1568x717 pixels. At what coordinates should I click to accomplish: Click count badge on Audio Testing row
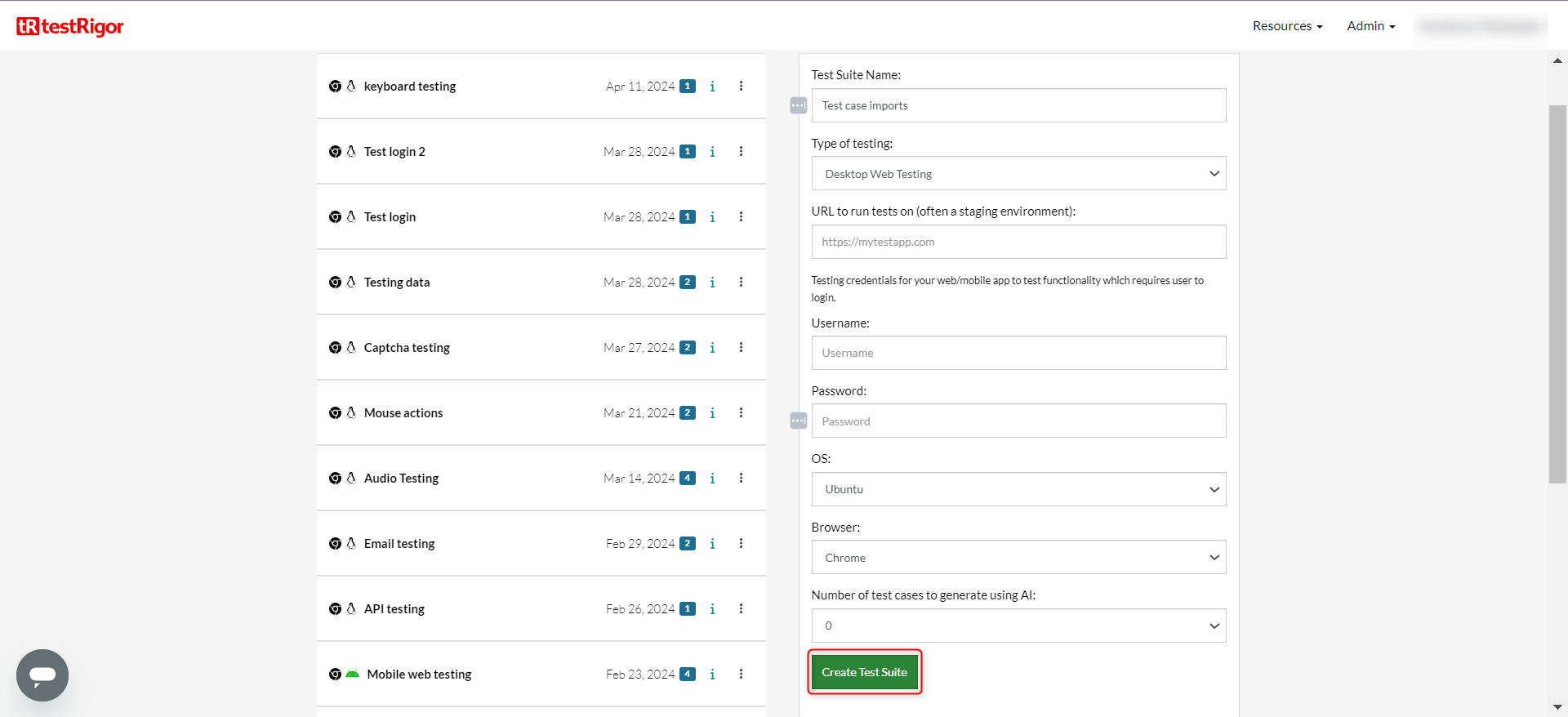688,479
